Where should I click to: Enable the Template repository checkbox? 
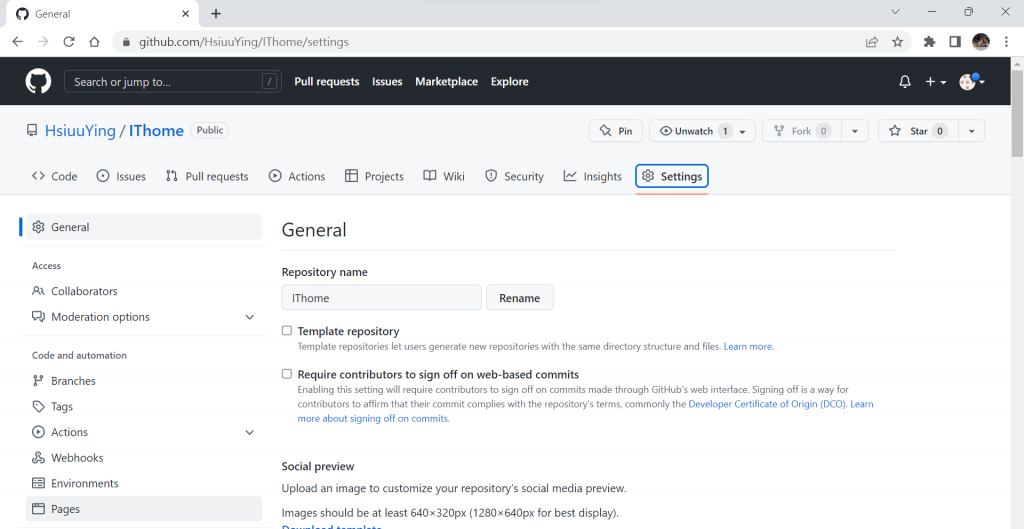click(287, 331)
